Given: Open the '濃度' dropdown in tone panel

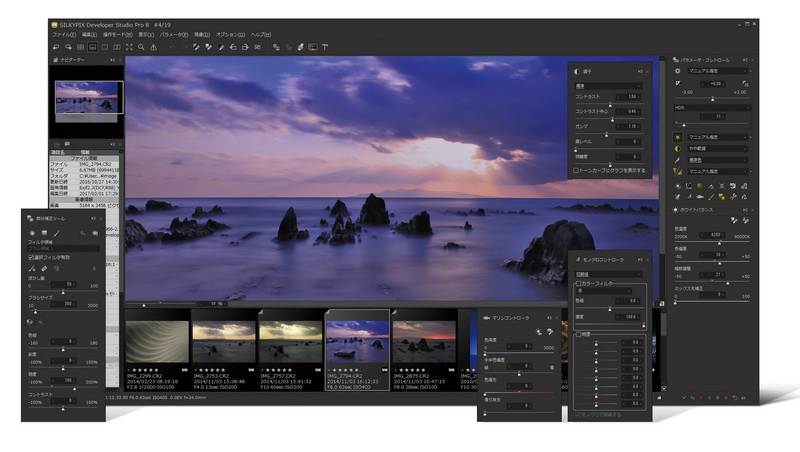Looking at the screenshot, I should (x=610, y=84).
